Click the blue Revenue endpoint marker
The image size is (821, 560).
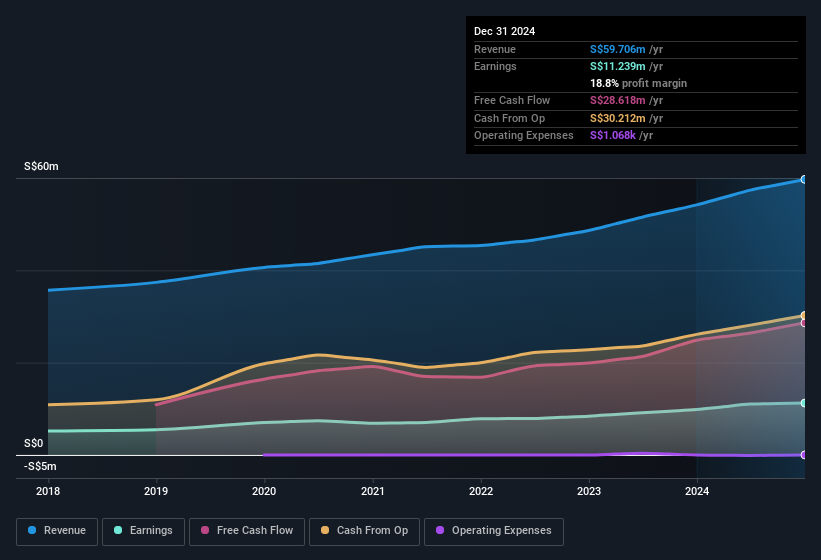tap(804, 180)
